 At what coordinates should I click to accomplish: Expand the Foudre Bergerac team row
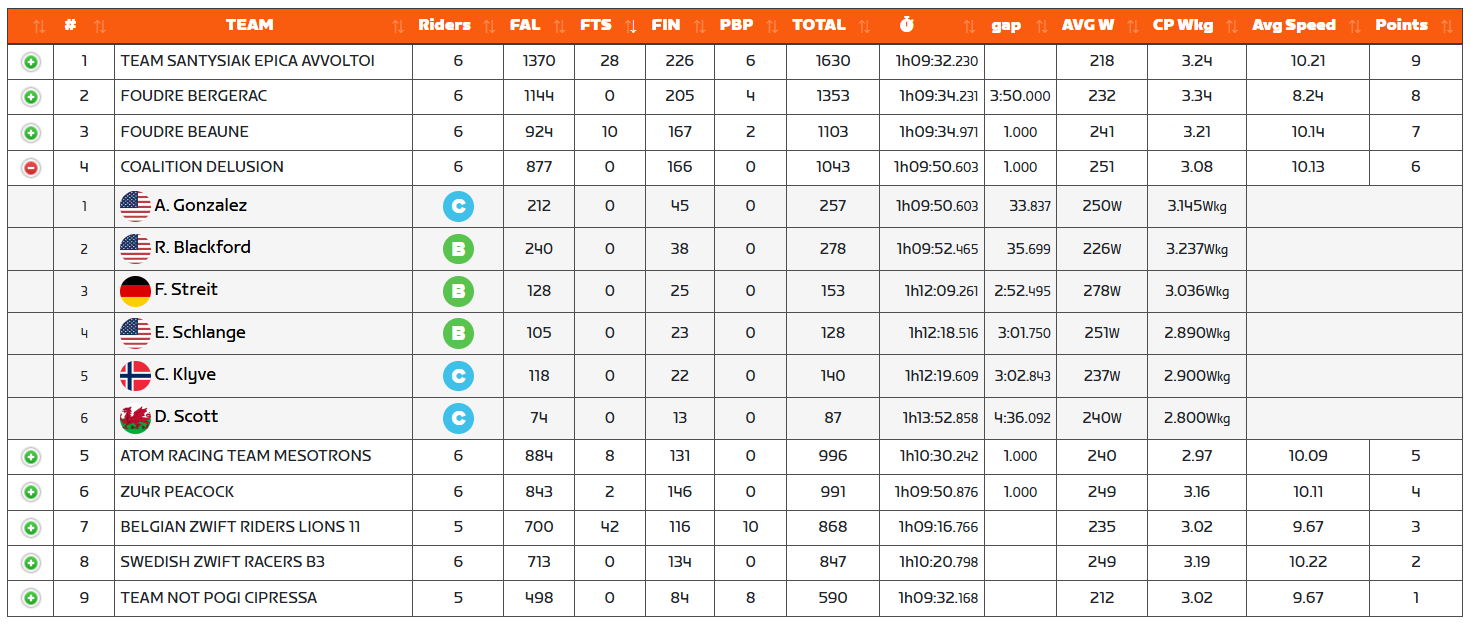(x=31, y=97)
